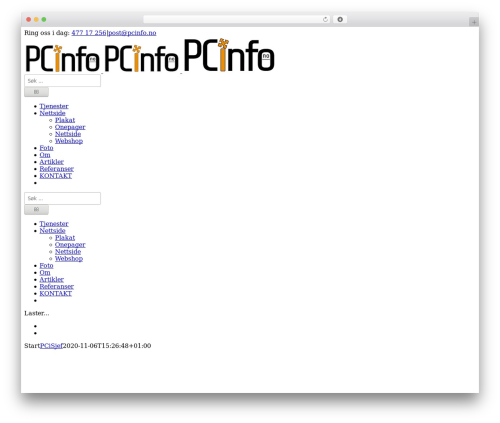Click the first PCinfo logo

[63, 58]
